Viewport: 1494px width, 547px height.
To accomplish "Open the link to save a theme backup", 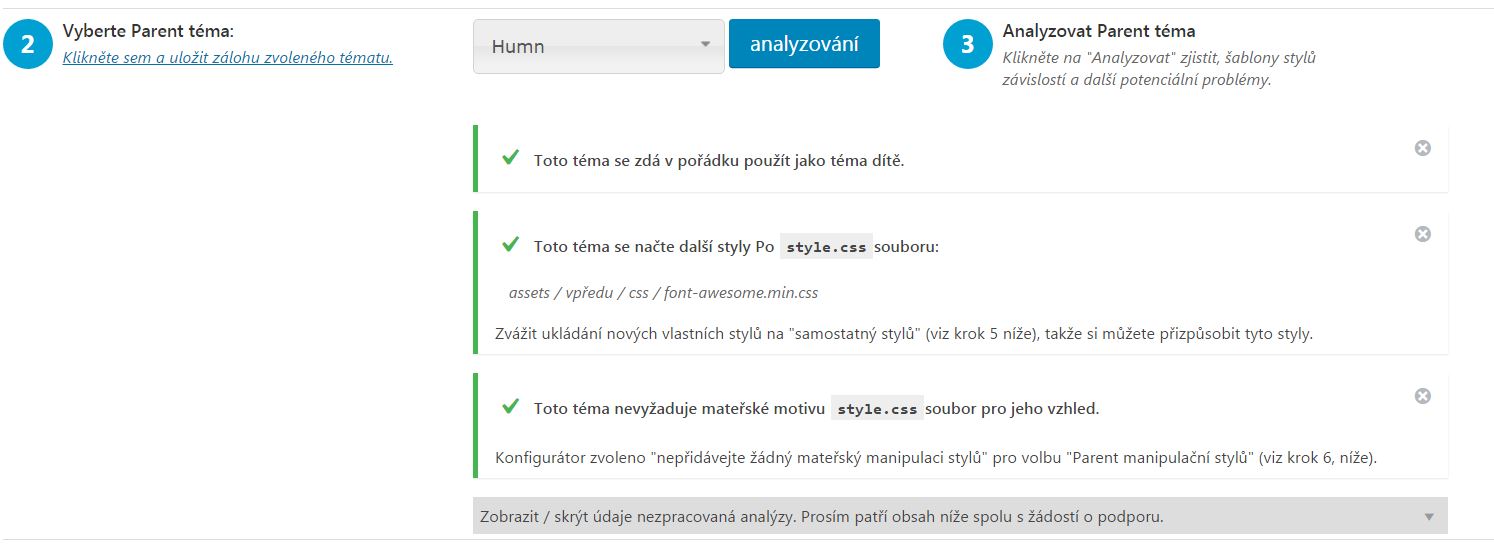I will coord(228,57).
